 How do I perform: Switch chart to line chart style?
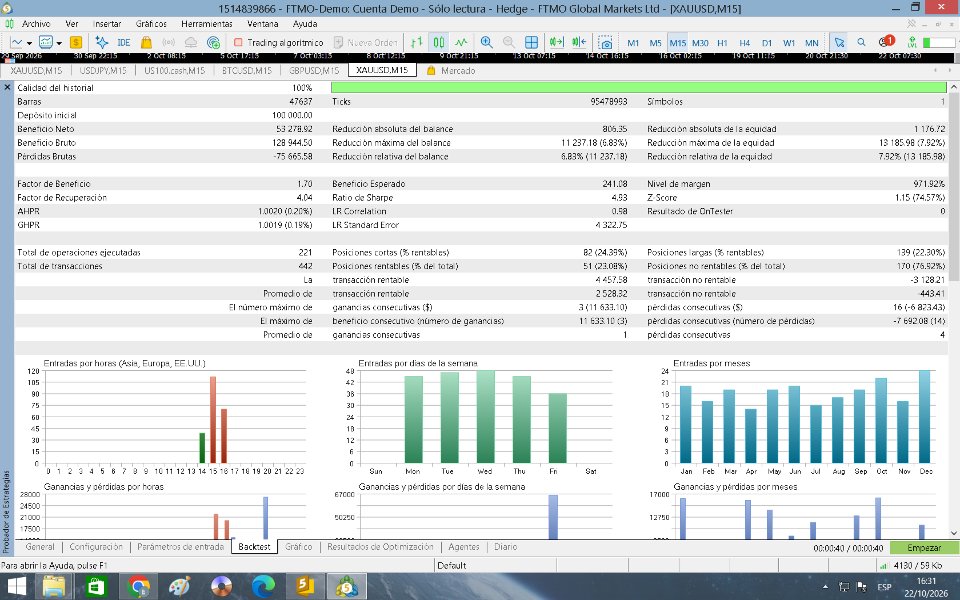click(x=461, y=42)
